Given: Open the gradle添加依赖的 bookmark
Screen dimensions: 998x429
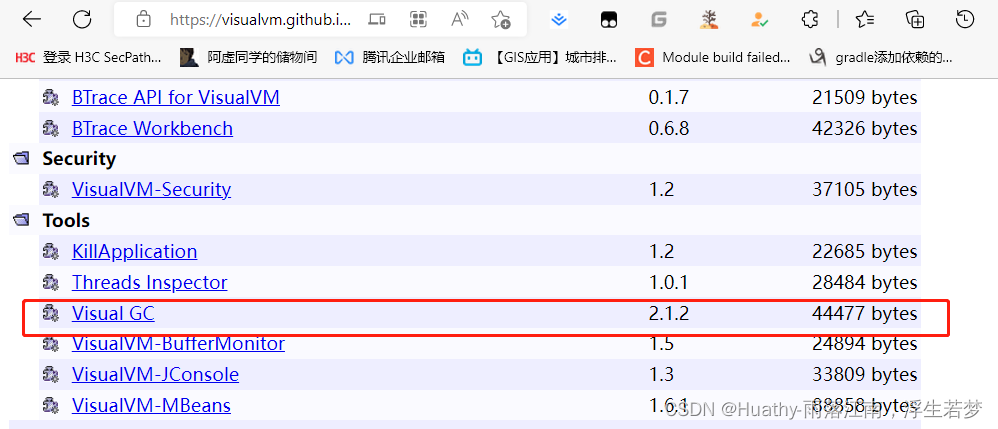Looking at the screenshot, I should [x=880, y=57].
